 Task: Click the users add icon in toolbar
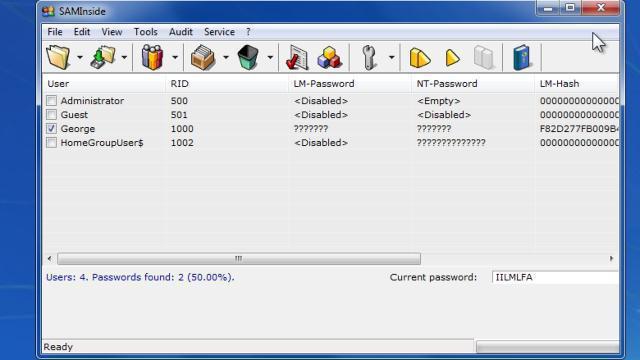[152, 57]
